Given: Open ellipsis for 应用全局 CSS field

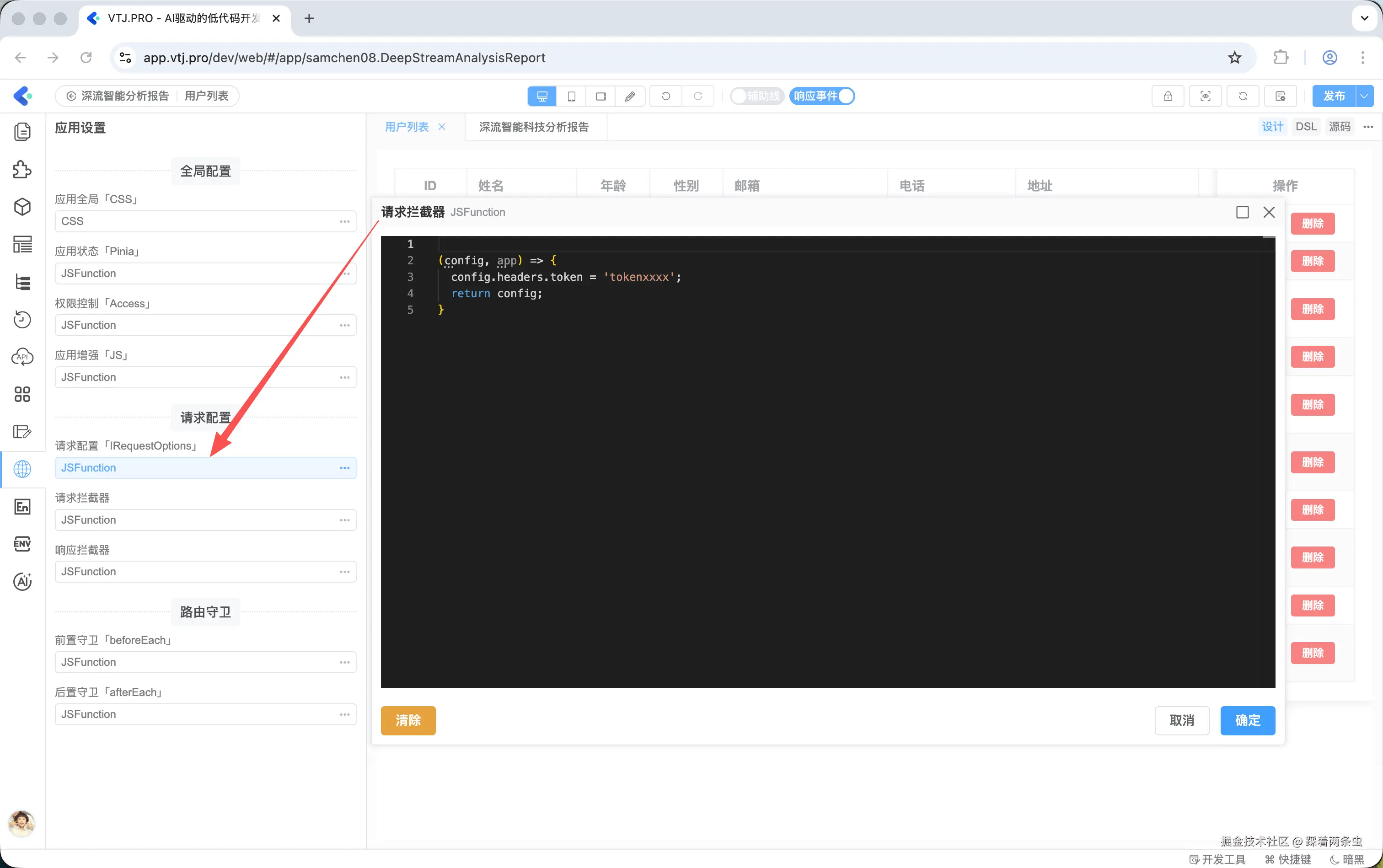Looking at the screenshot, I should [344, 222].
